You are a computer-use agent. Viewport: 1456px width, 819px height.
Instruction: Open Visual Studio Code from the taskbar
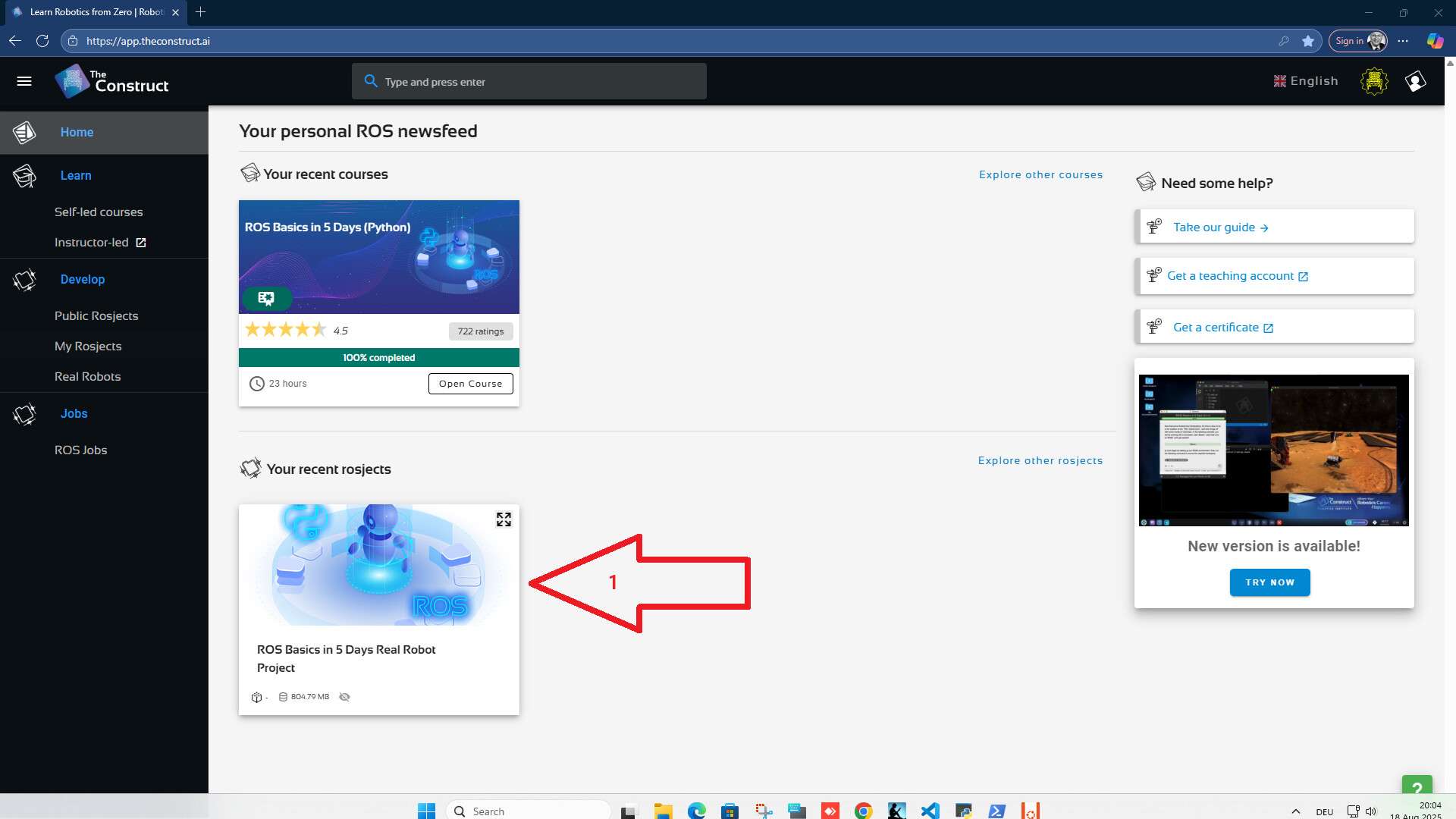click(x=930, y=811)
